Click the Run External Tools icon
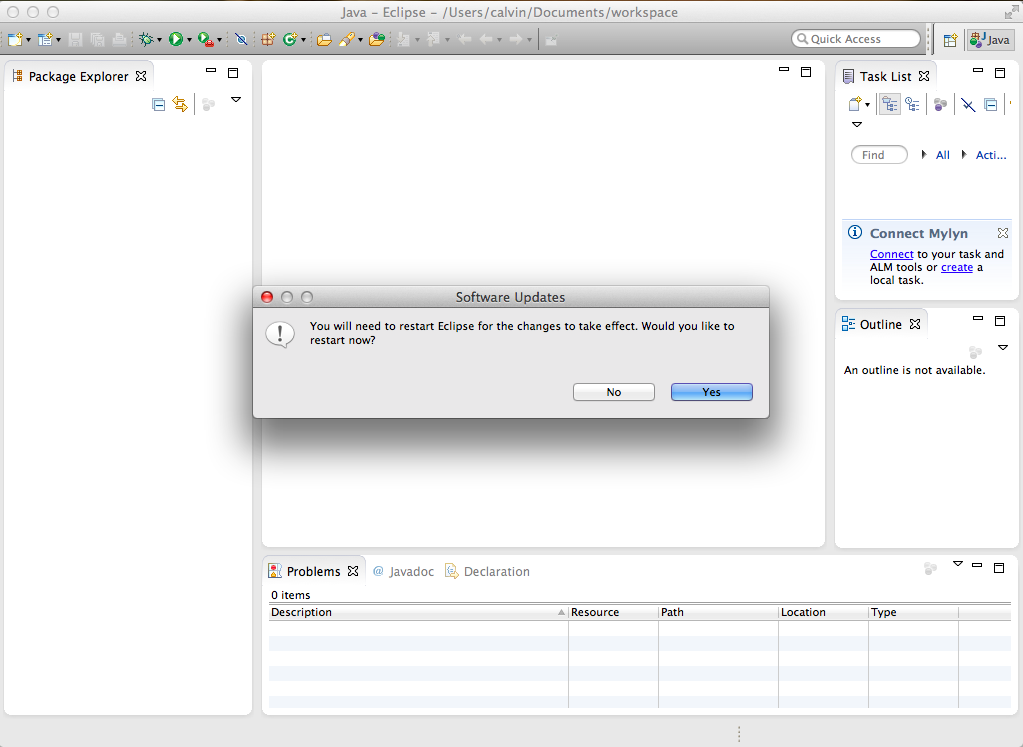Viewport: 1023px width, 747px height. point(206,40)
